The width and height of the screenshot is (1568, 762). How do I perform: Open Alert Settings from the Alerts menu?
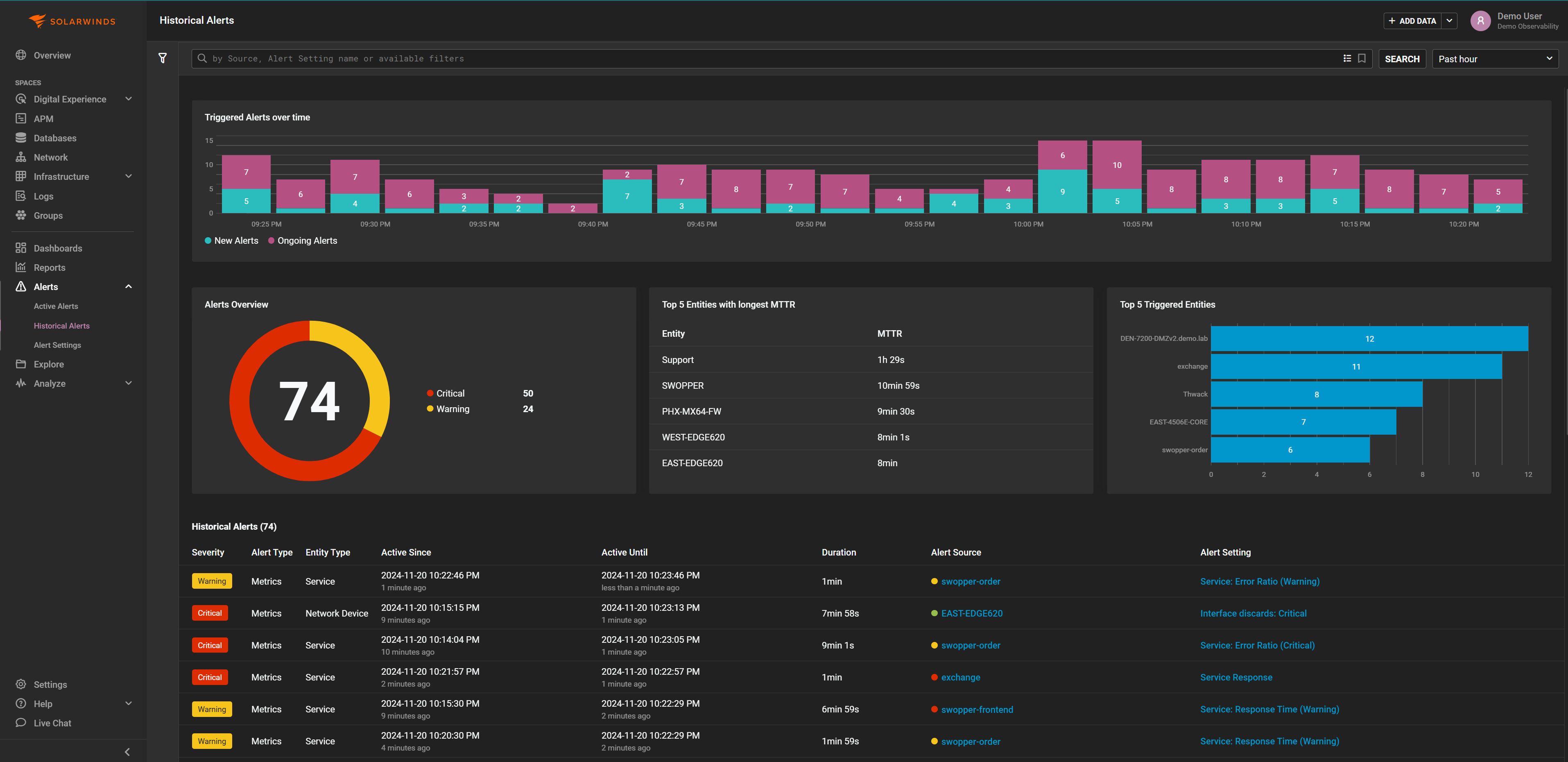point(57,344)
